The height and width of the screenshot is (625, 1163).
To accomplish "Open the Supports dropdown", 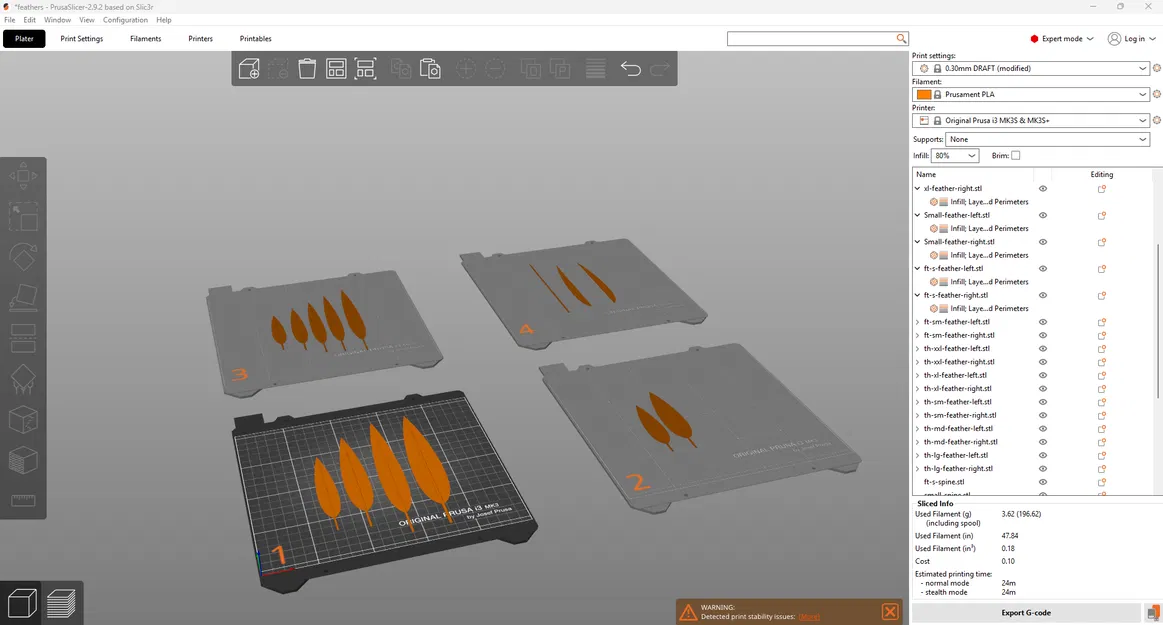I will 1047,139.
